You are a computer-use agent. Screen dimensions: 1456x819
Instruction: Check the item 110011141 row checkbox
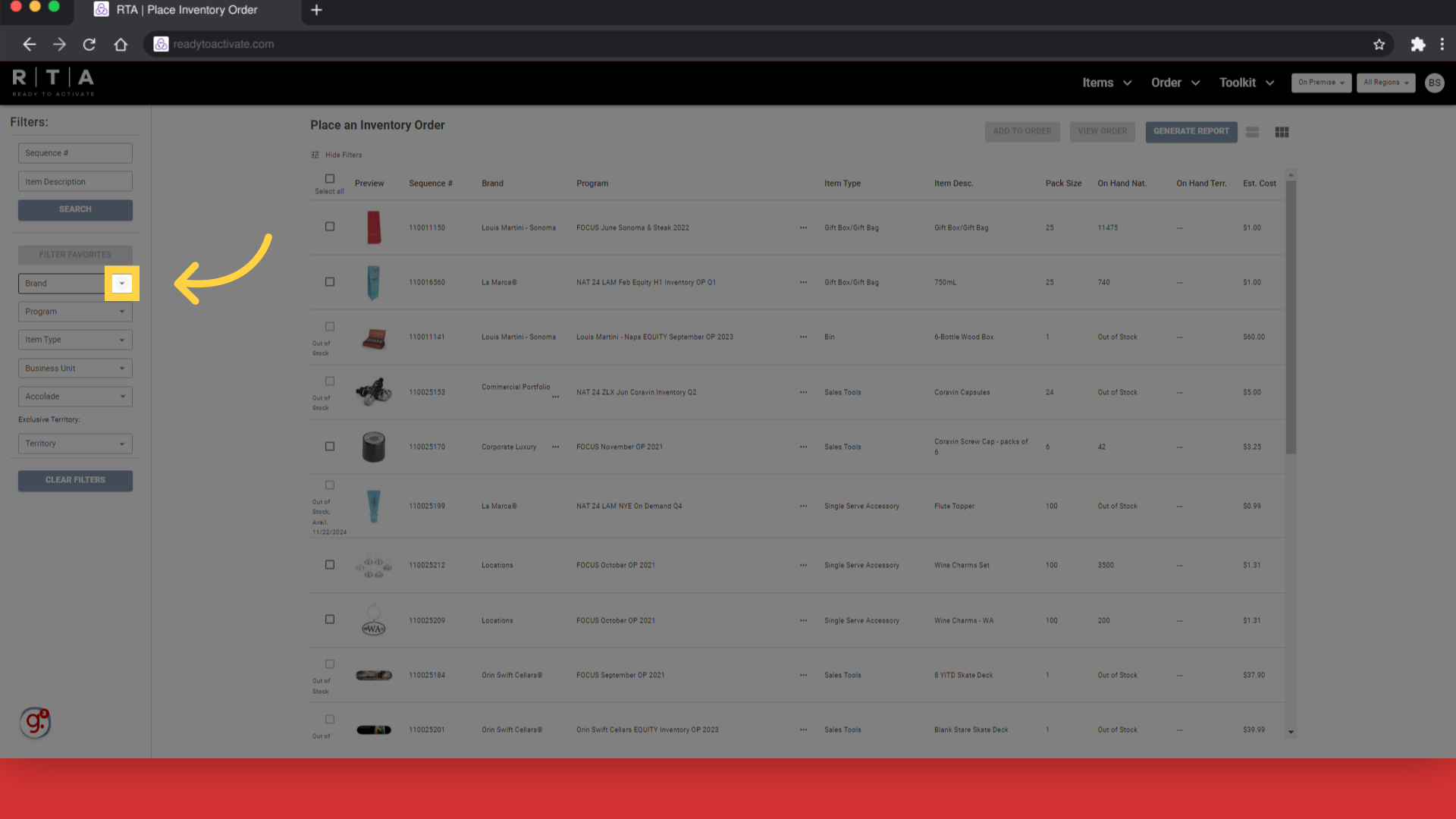[x=330, y=327]
